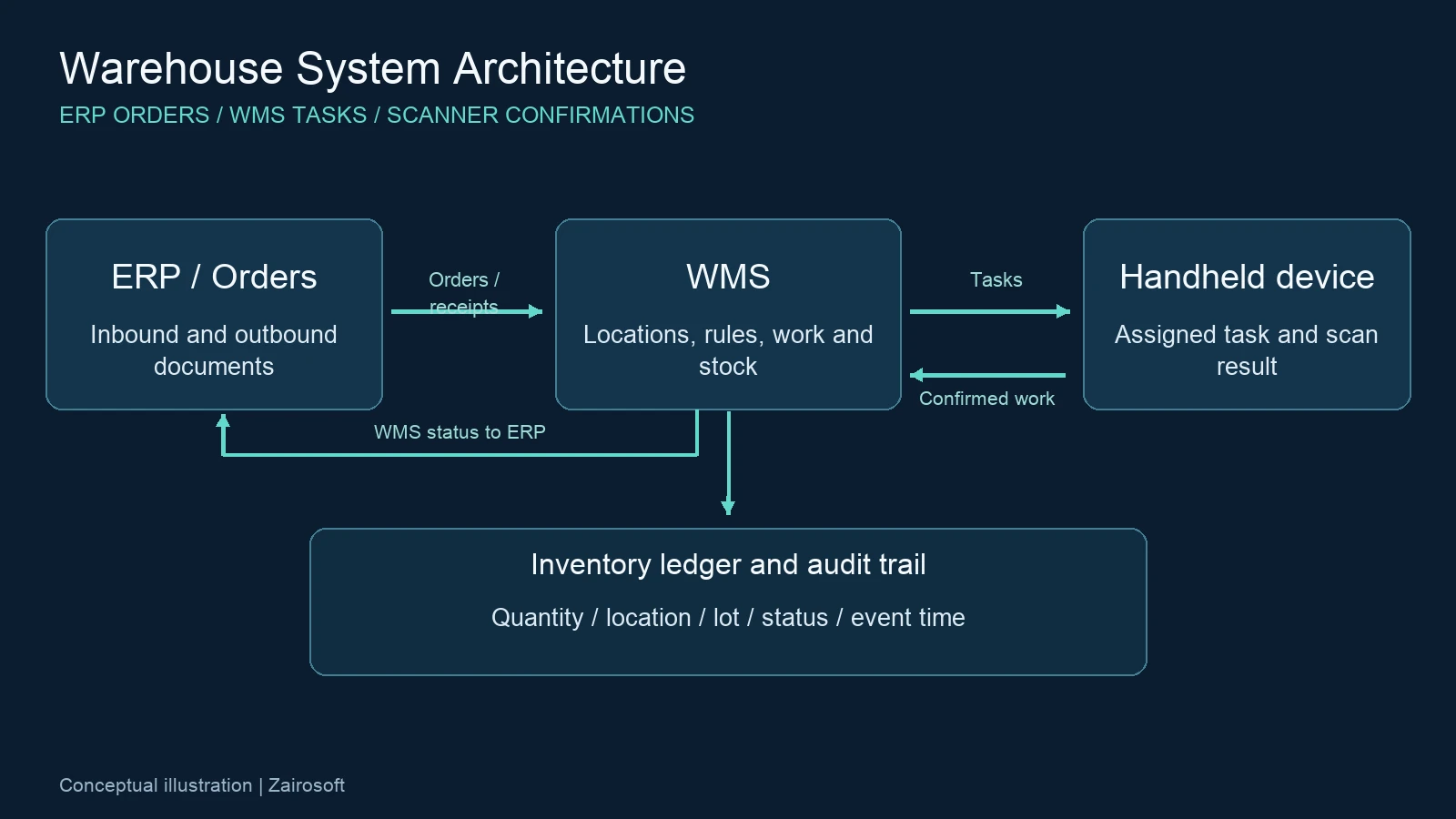Click the 'Confirmed work' arrow label
Image resolution: width=1456 pixels, height=819 pixels.
986,399
